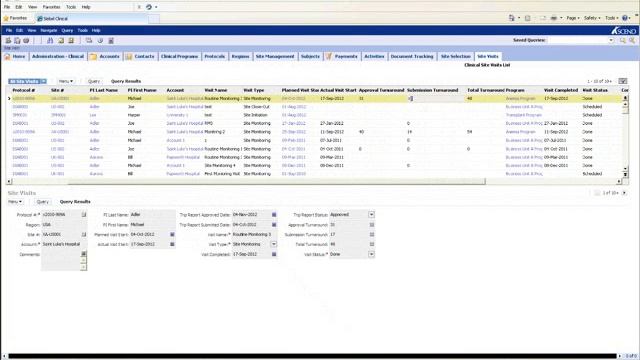Open the Planned Visit Start calendar icon
640x360 pixels.
click(172, 235)
